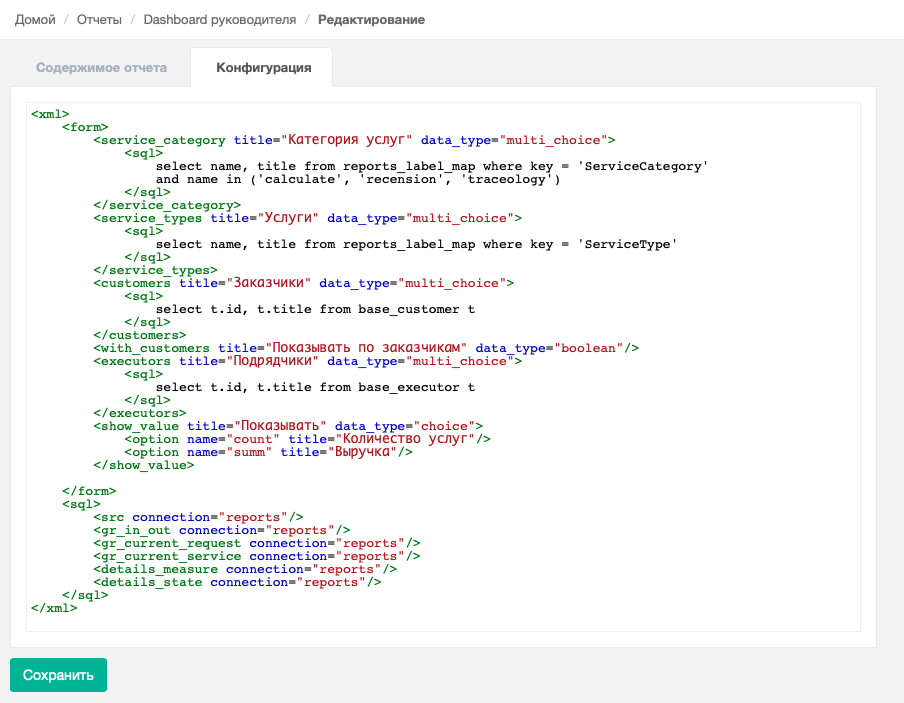Image resolution: width=904 pixels, height=703 pixels.
Task: Click the gr_in_out connection line
Action: tap(221, 530)
